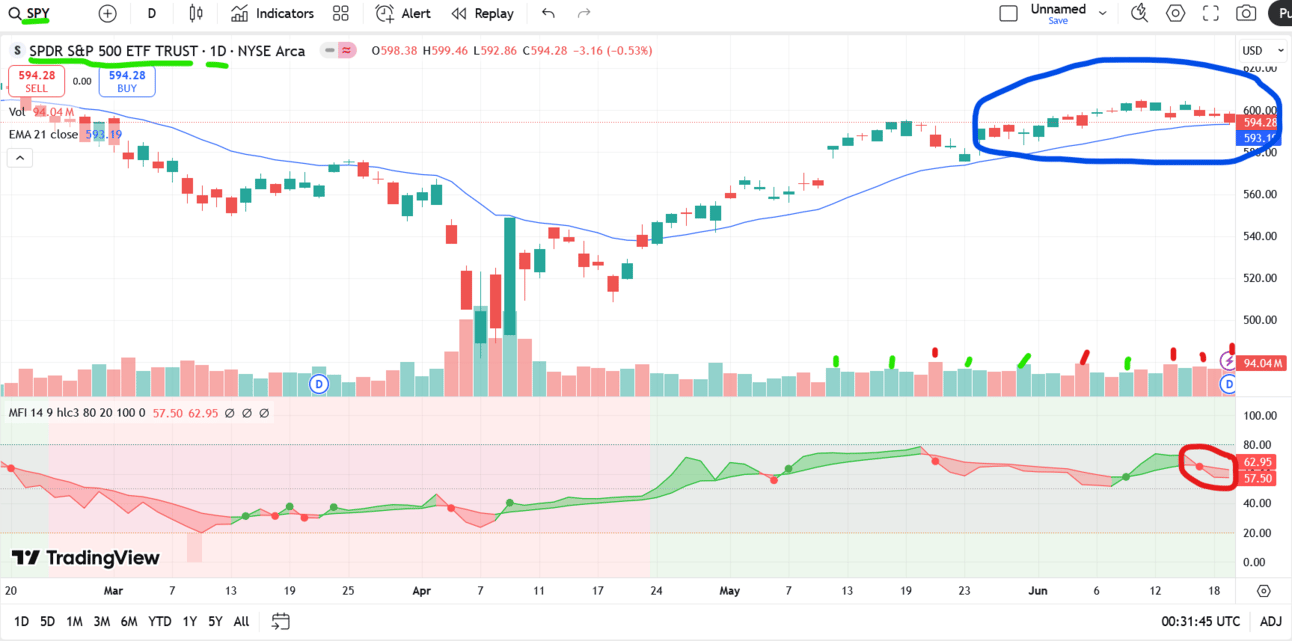Toggle the market status pill indicator
Viewport: 1292px width, 641px height.
329,50
